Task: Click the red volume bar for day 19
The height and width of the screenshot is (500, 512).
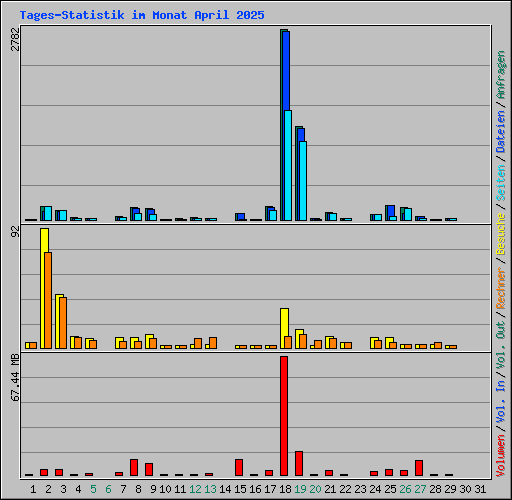Action: [299, 463]
